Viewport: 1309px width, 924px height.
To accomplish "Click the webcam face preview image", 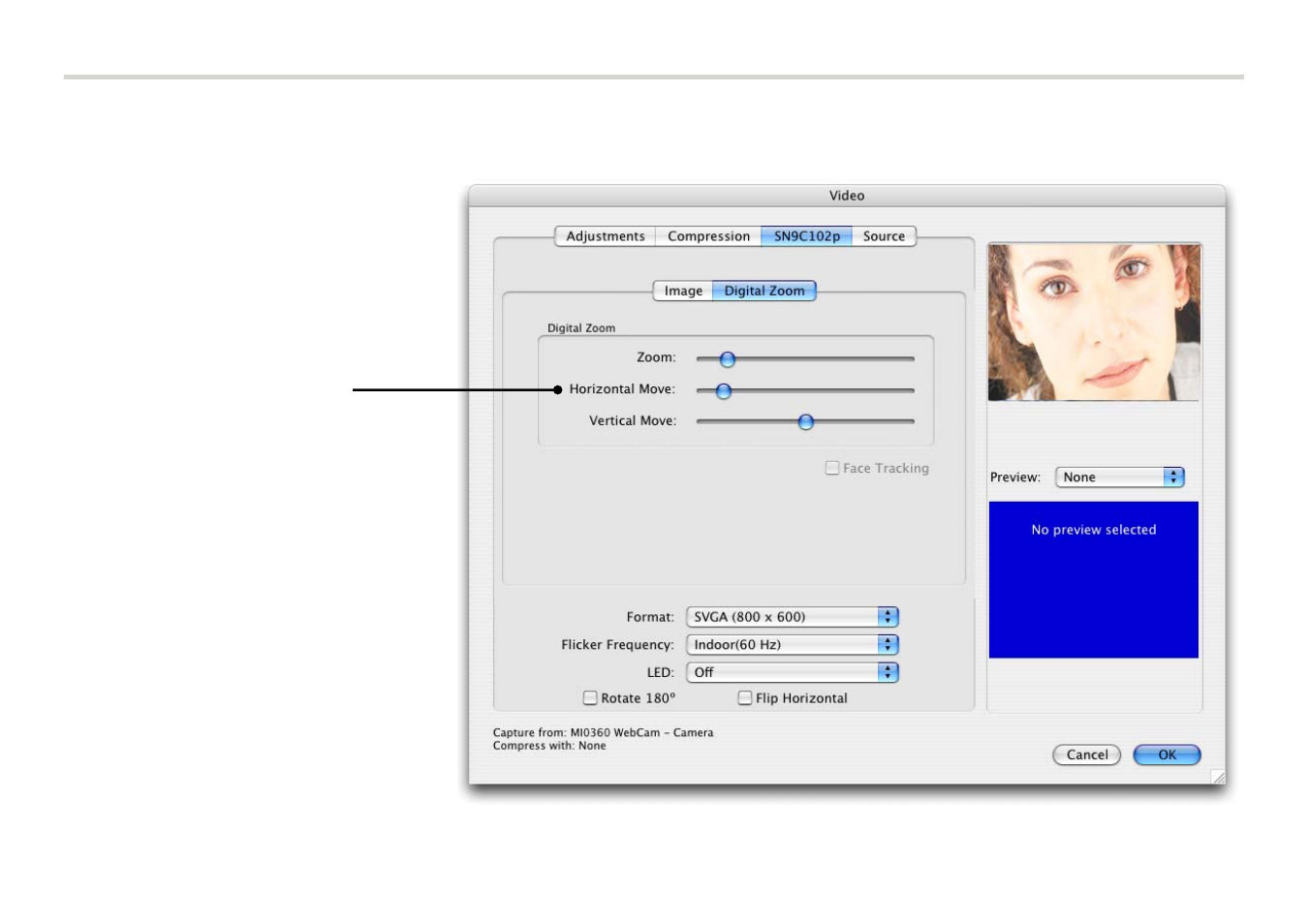I will [x=1094, y=323].
